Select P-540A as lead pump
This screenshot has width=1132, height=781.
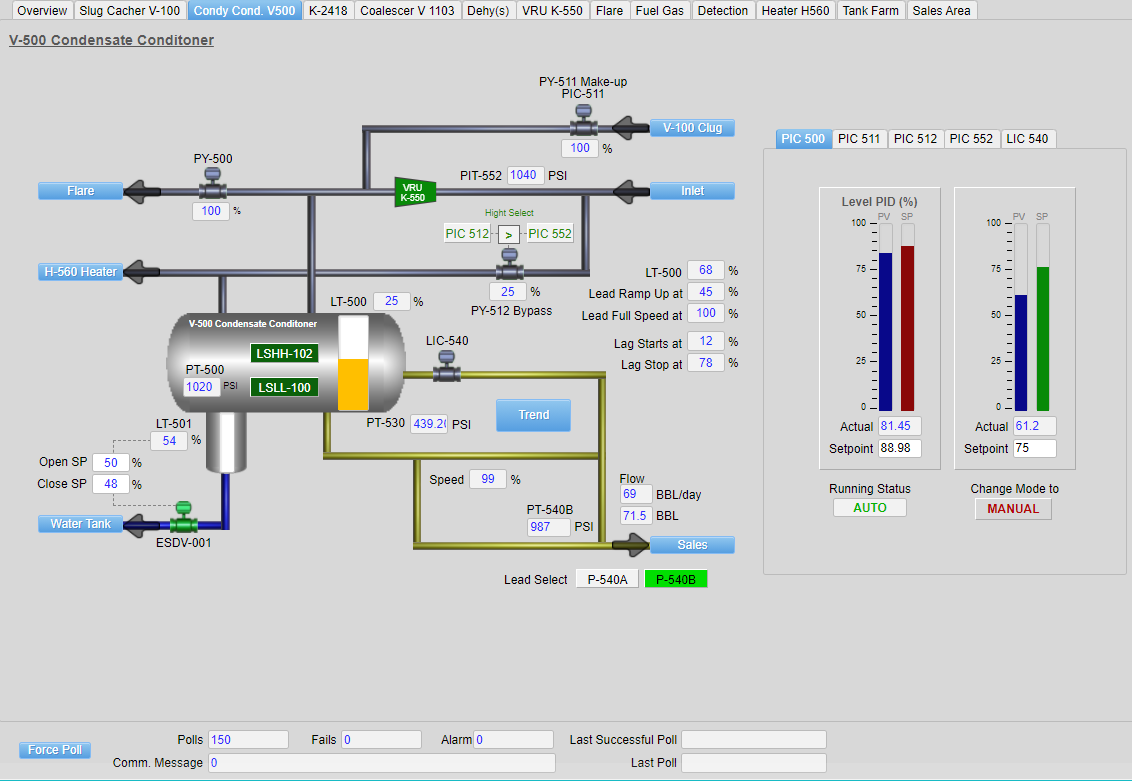[x=607, y=580]
